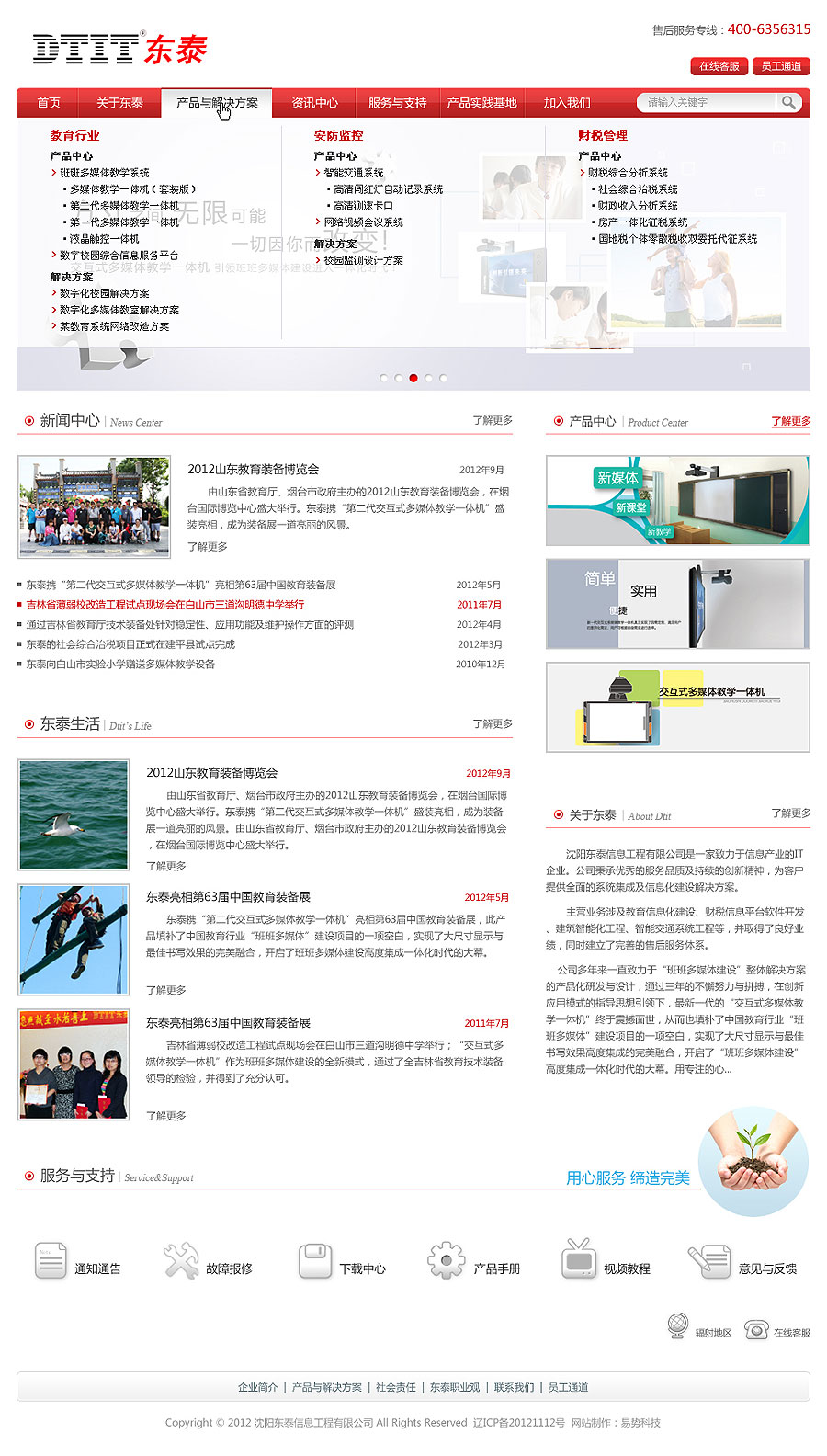Click the 意见与反馈 feedback icon
This screenshot has width=827, height=1456.
[708, 1260]
